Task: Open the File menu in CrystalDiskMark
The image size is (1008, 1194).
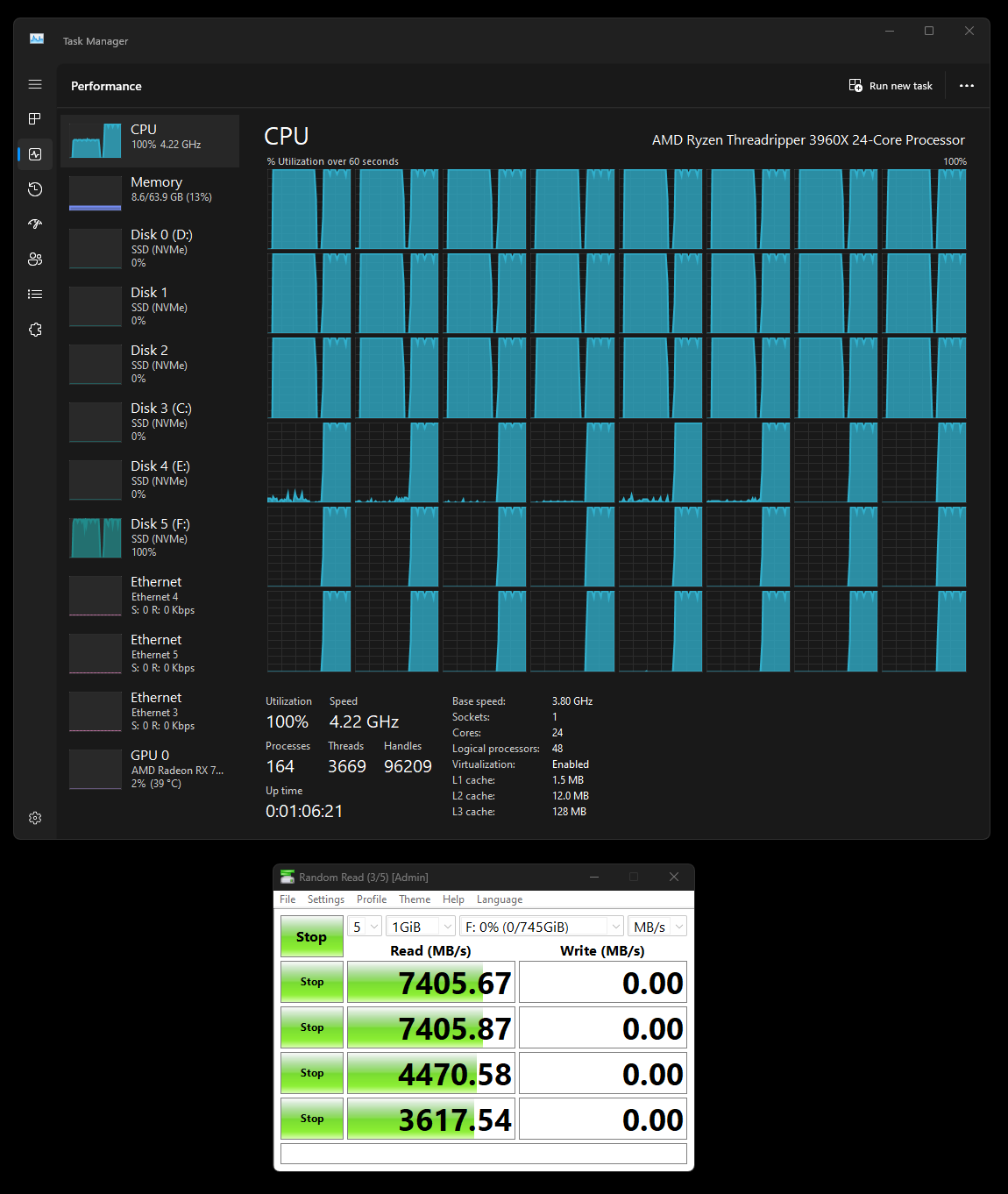Action: point(287,899)
